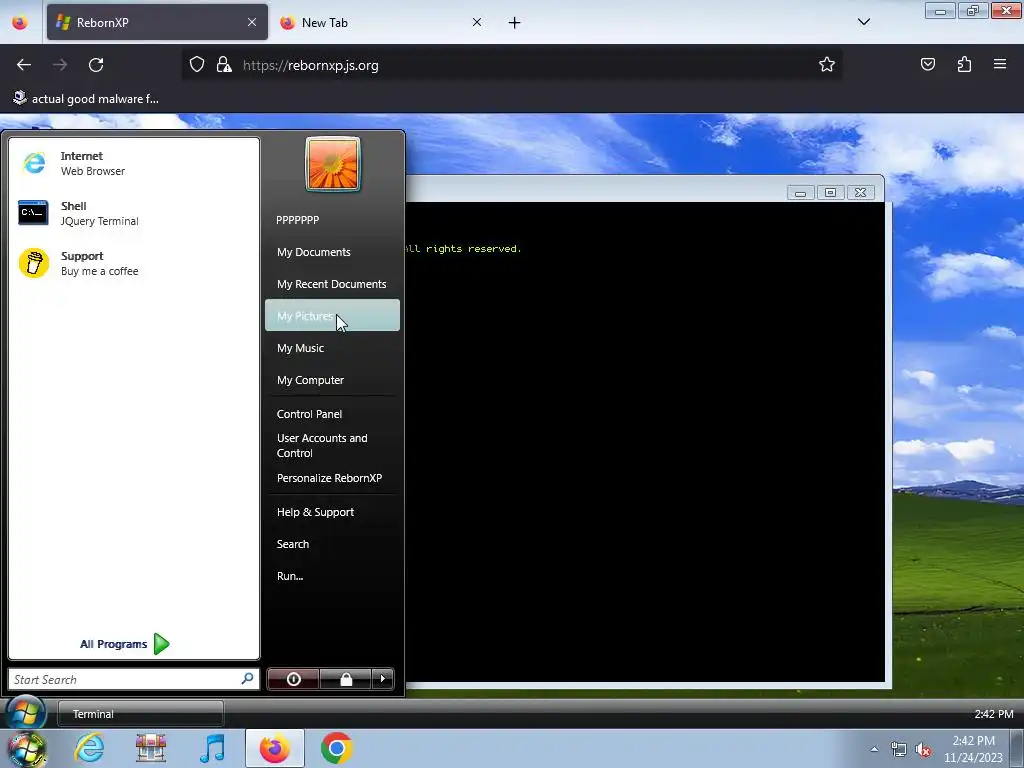Click the RebornXP start orb

(25, 713)
